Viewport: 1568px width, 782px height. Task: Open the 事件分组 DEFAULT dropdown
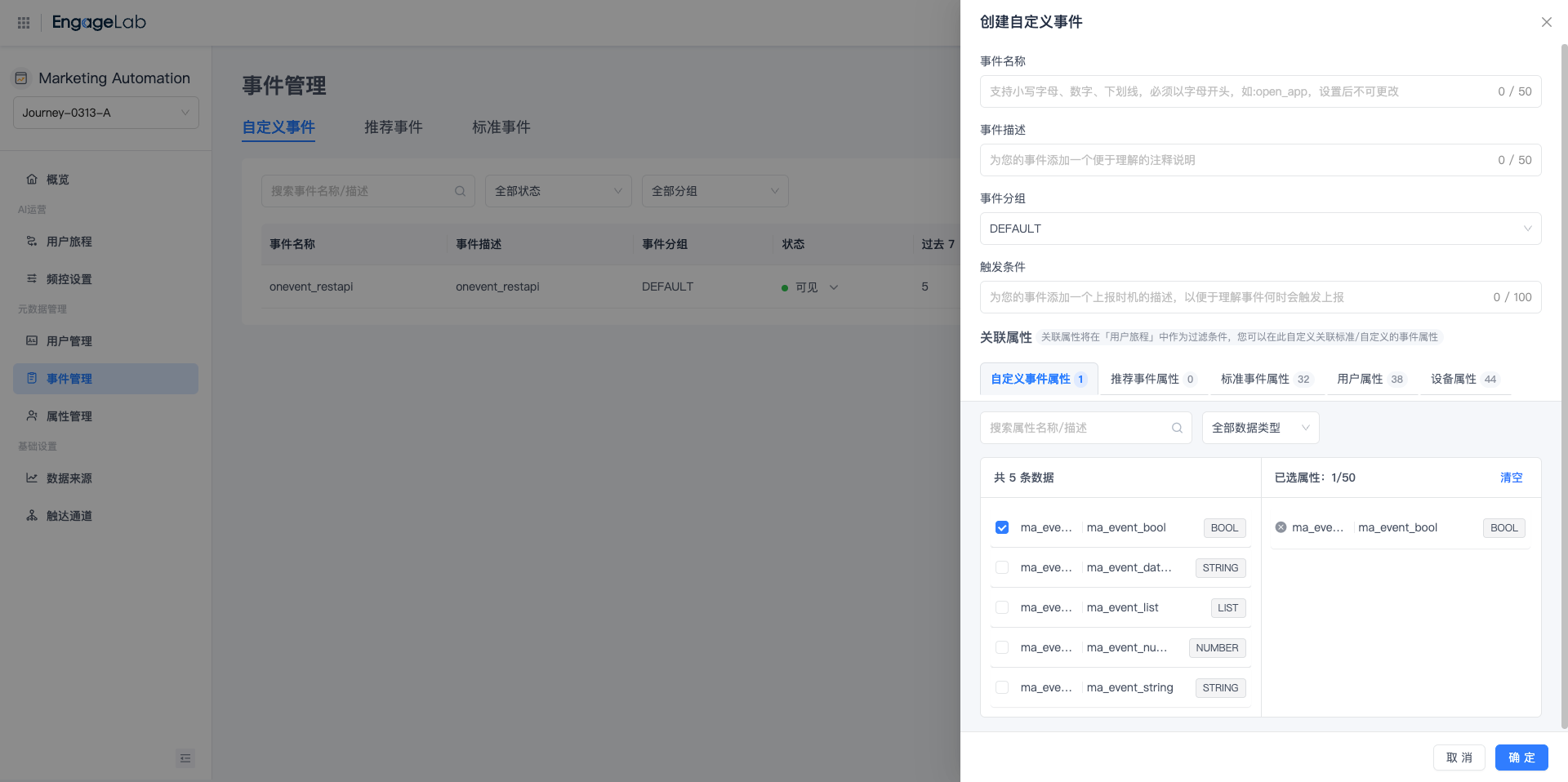(x=1260, y=229)
